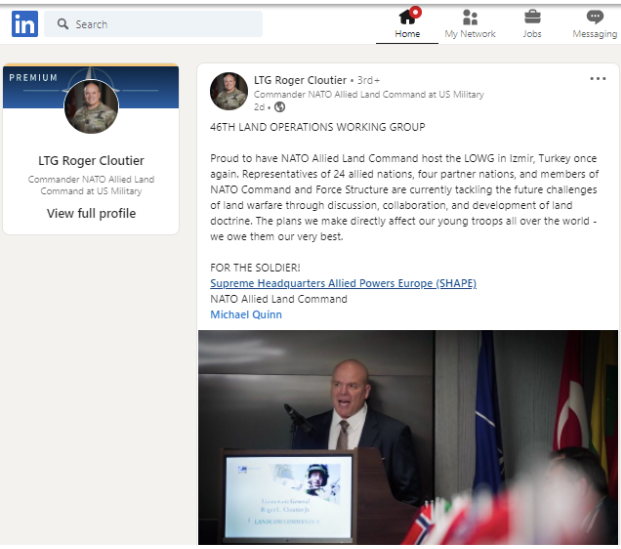This screenshot has width=621, height=549.
Task: Click the search magnifier icon
Action: tap(63, 24)
